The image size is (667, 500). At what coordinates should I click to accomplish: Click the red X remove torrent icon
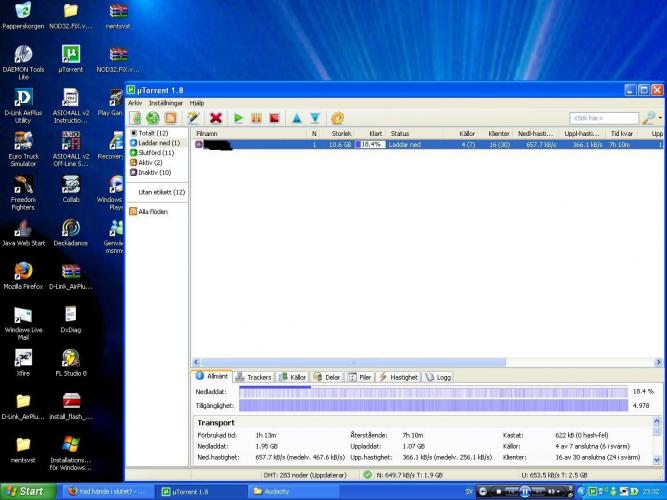pos(215,118)
